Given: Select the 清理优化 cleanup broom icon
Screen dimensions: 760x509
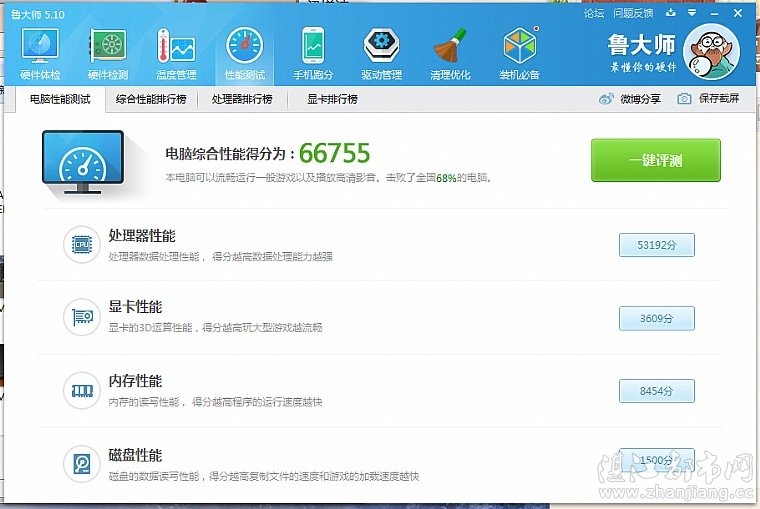Looking at the screenshot, I should pyautogui.click(x=449, y=52).
